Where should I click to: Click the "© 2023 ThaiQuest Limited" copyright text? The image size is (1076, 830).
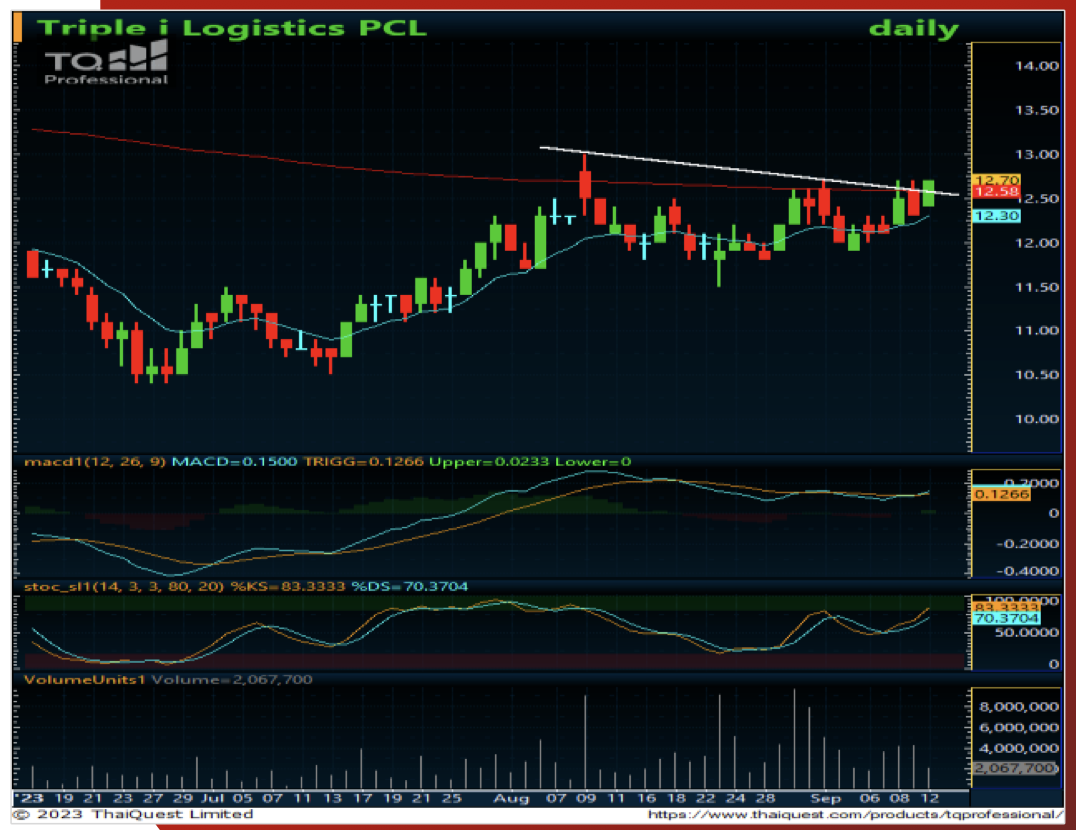(133, 814)
